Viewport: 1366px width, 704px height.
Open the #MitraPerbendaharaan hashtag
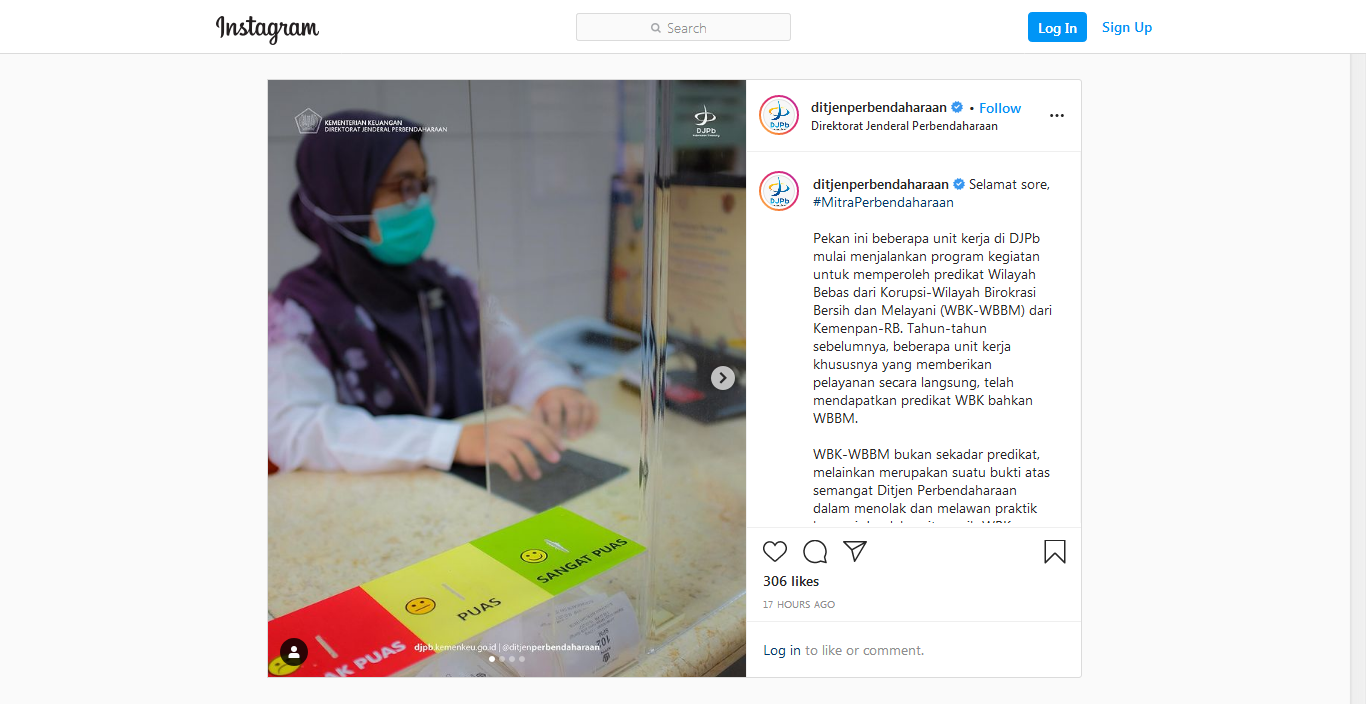883,202
